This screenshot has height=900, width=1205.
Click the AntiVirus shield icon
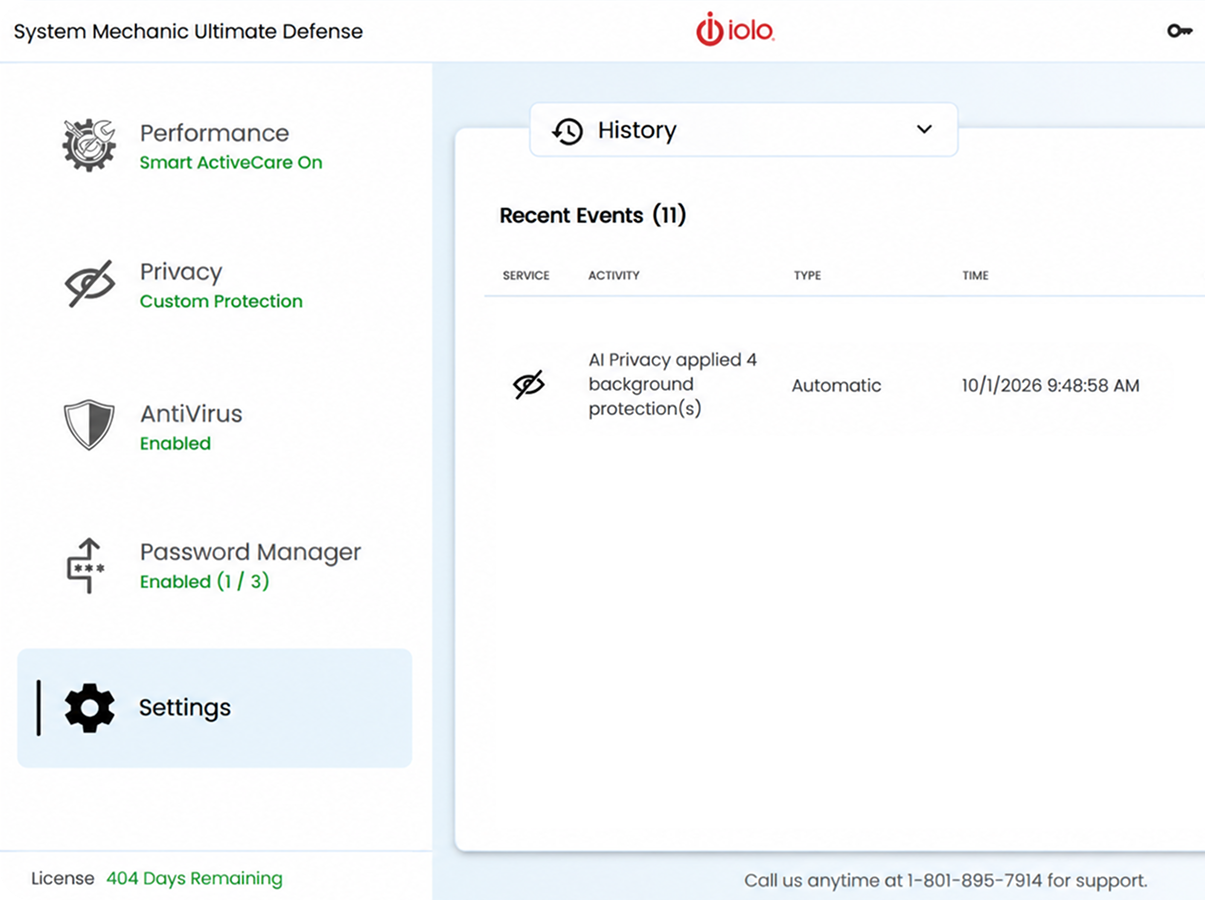pos(89,425)
